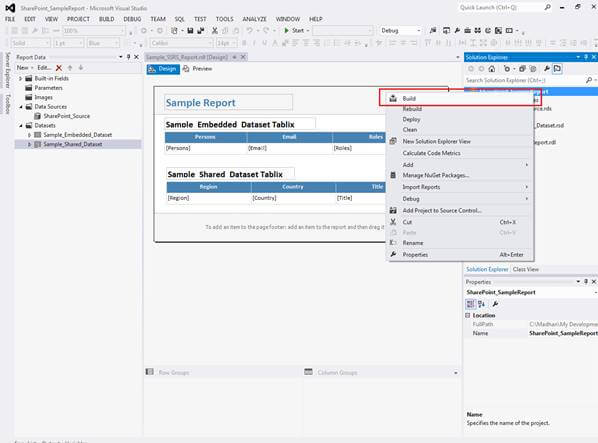The width and height of the screenshot is (598, 443).
Task: Select the Sample Report title textbox
Action: pyautogui.click(x=228, y=103)
